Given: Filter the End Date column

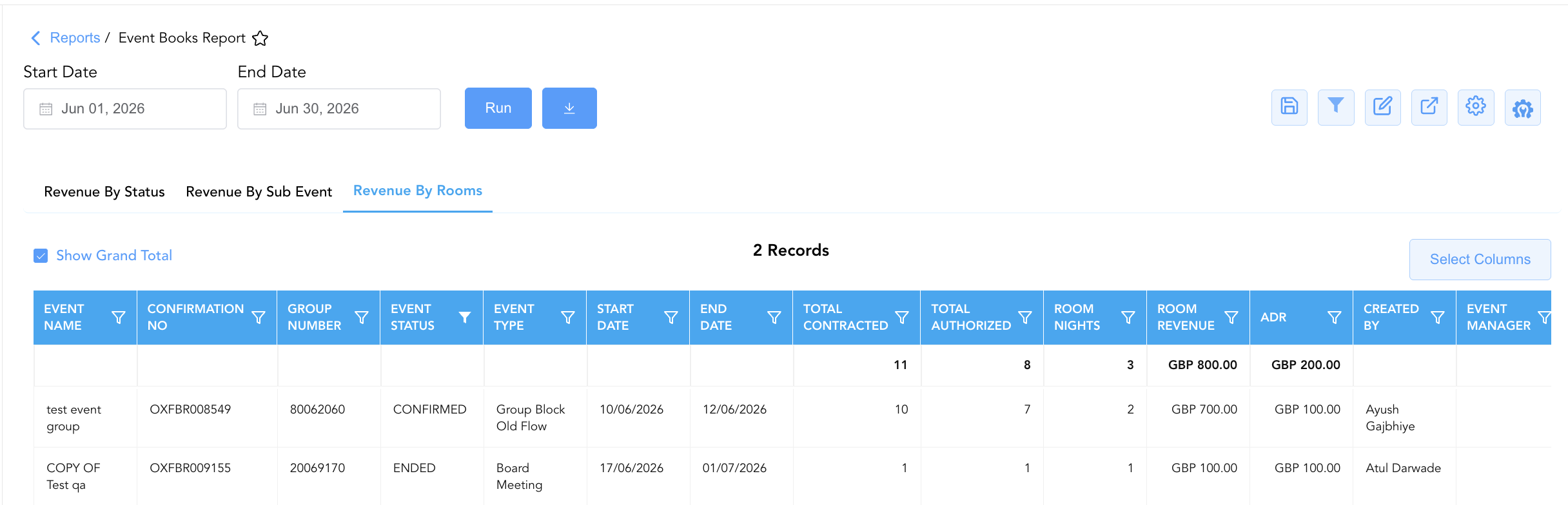Looking at the screenshot, I should (774, 318).
